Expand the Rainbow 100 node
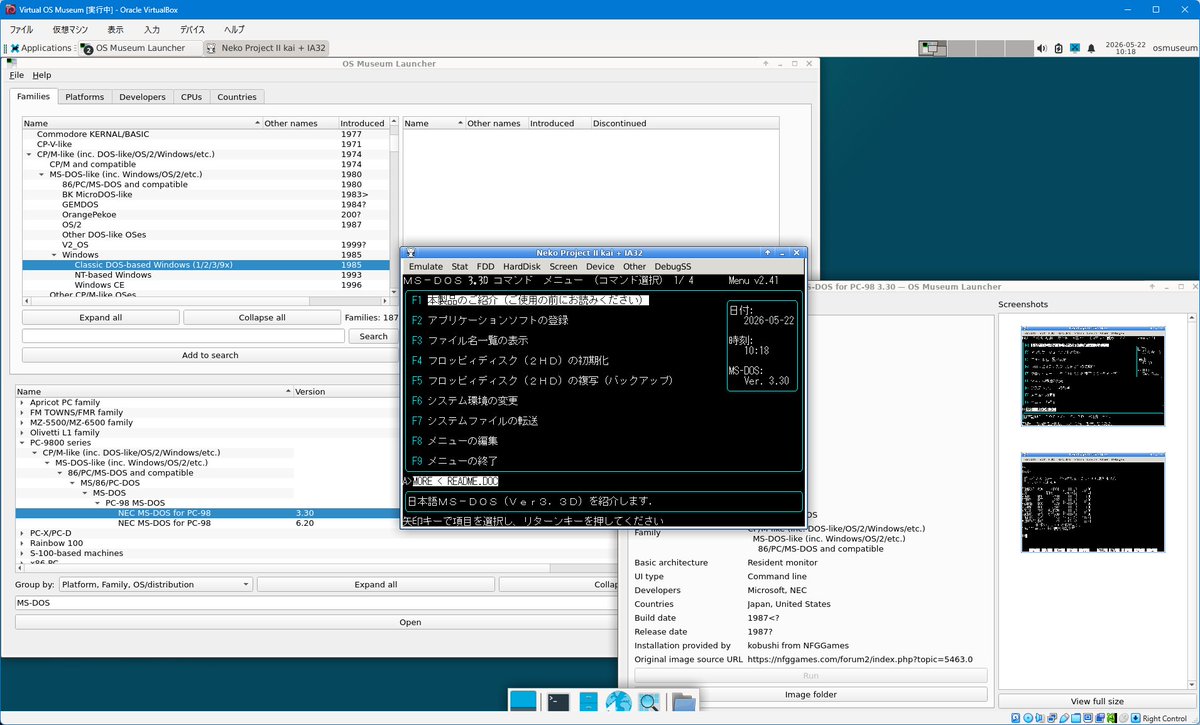Viewport: 1200px width, 725px height. tap(21, 543)
